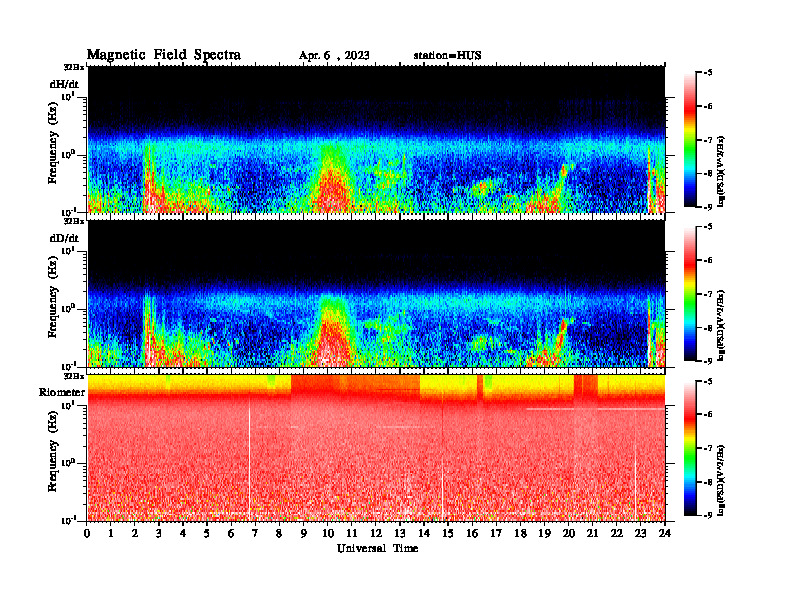Click the Riometer color scale log(PSD) units label

721,480
